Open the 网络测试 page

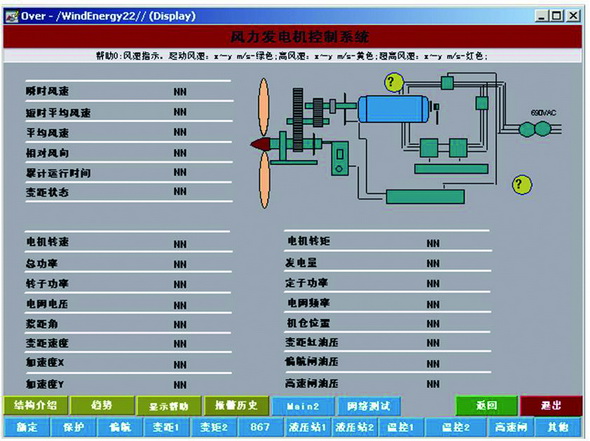368,406
